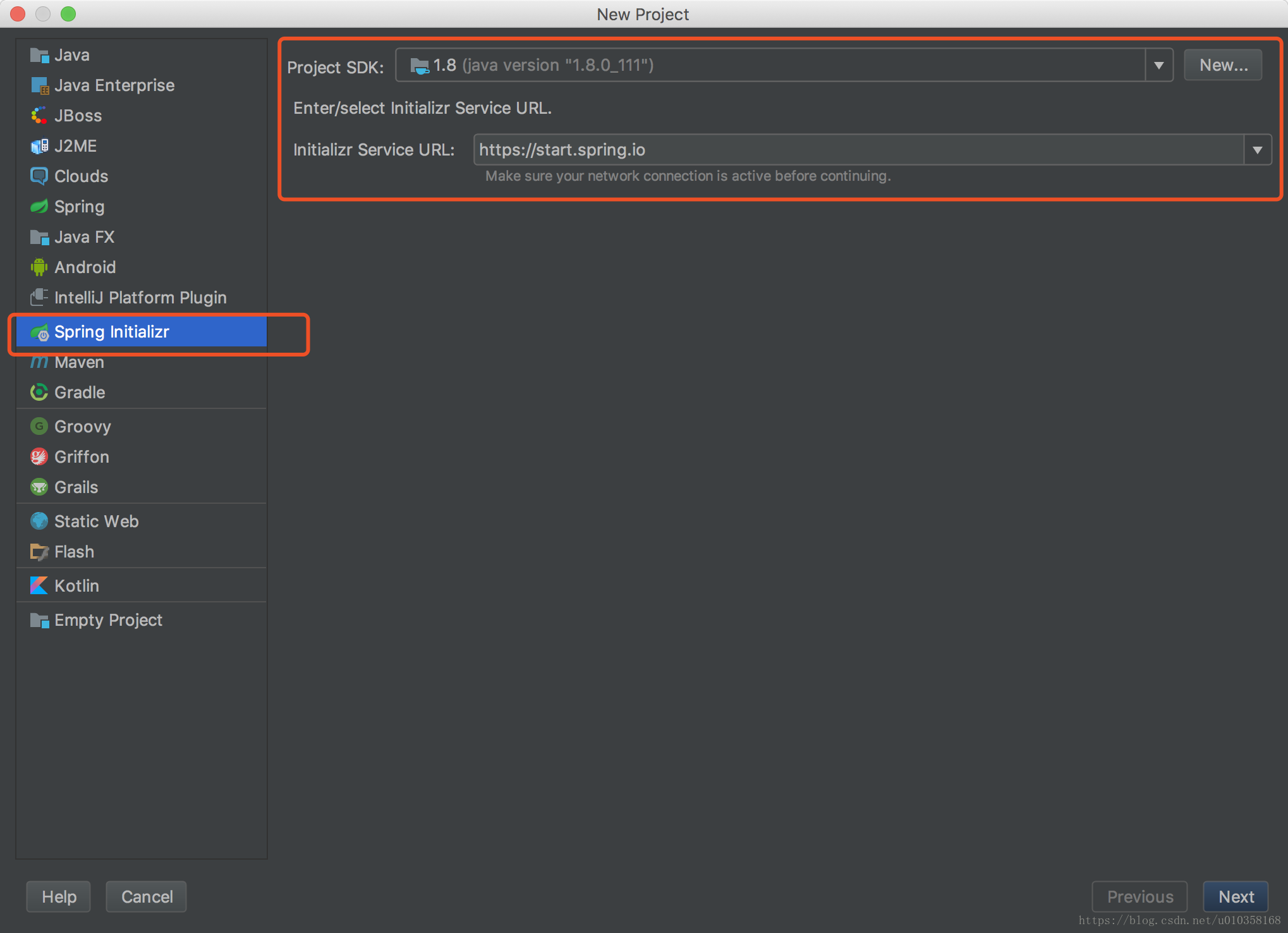Viewport: 1288px width, 933px height.
Task: Click the green zoom window button
Action: (68, 14)
